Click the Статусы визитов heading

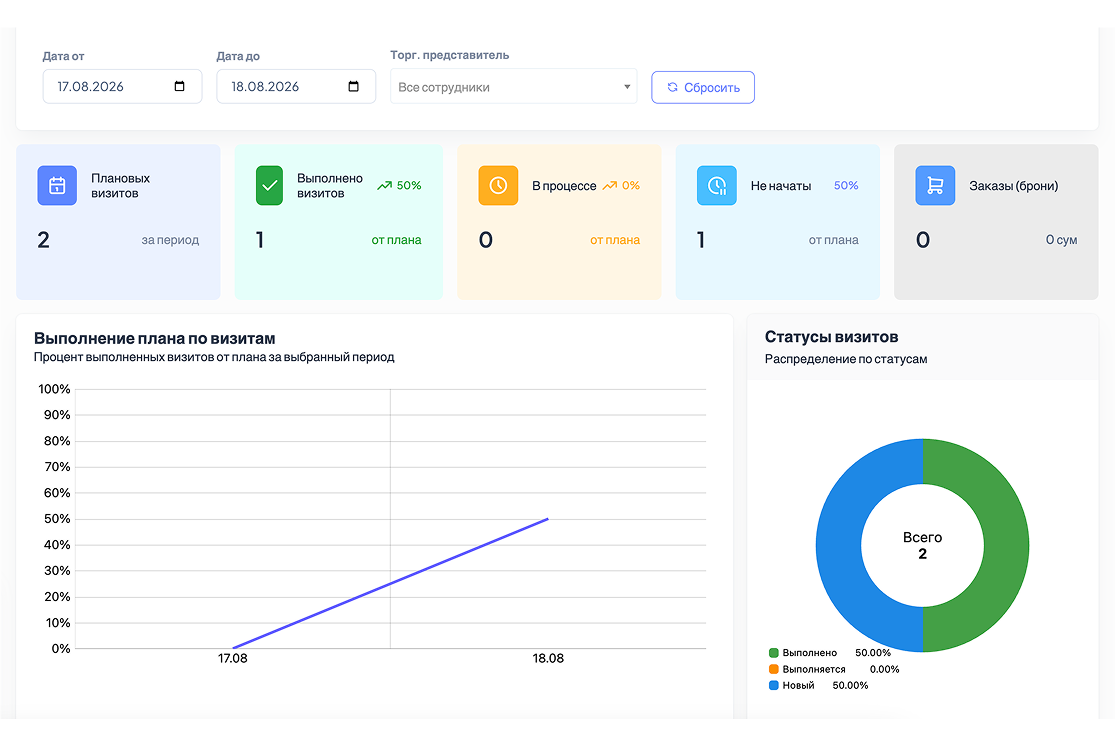pyautogui.click(x=831, y=337)
